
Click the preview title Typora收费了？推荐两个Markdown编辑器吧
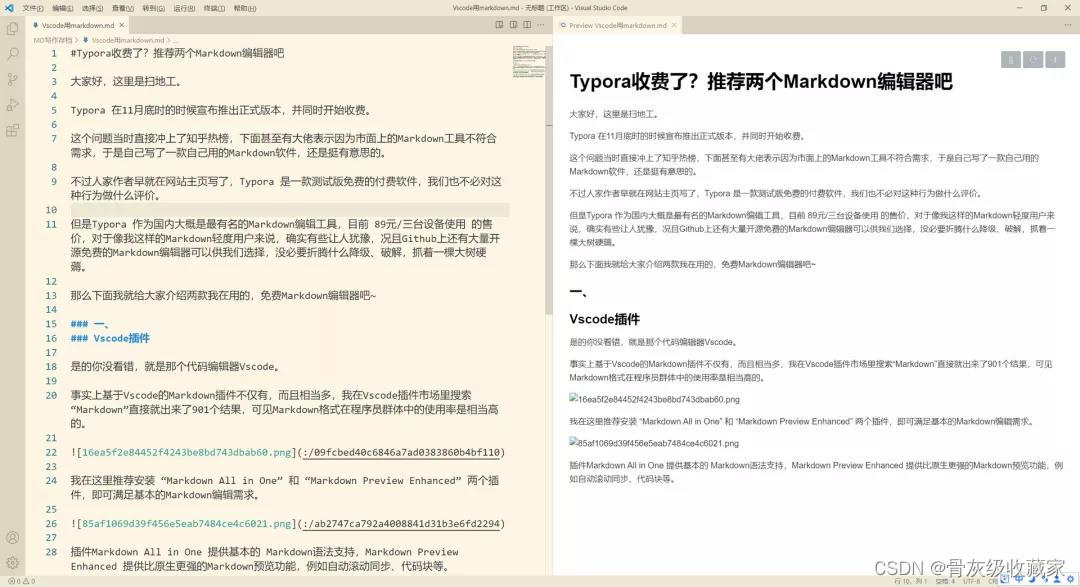pyautogui.click(x=760, y=81)
